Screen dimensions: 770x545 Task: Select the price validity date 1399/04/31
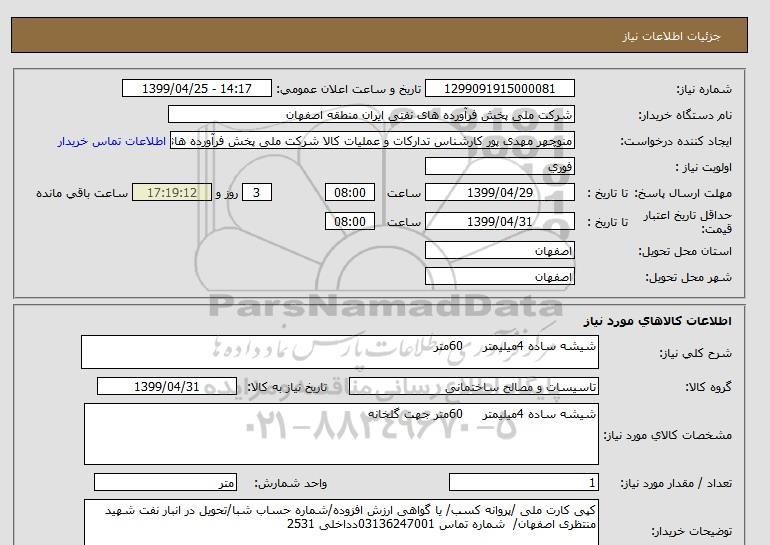pyautogui.click(x=499, y=221)
